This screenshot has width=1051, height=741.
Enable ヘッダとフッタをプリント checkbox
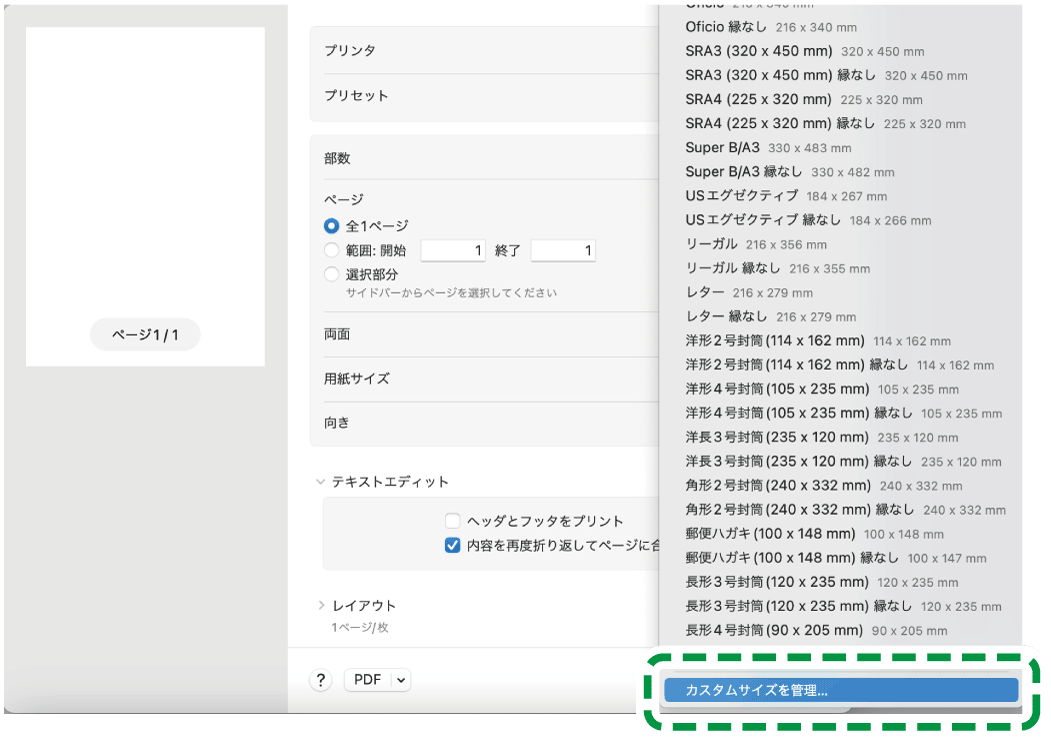[453, 521]
